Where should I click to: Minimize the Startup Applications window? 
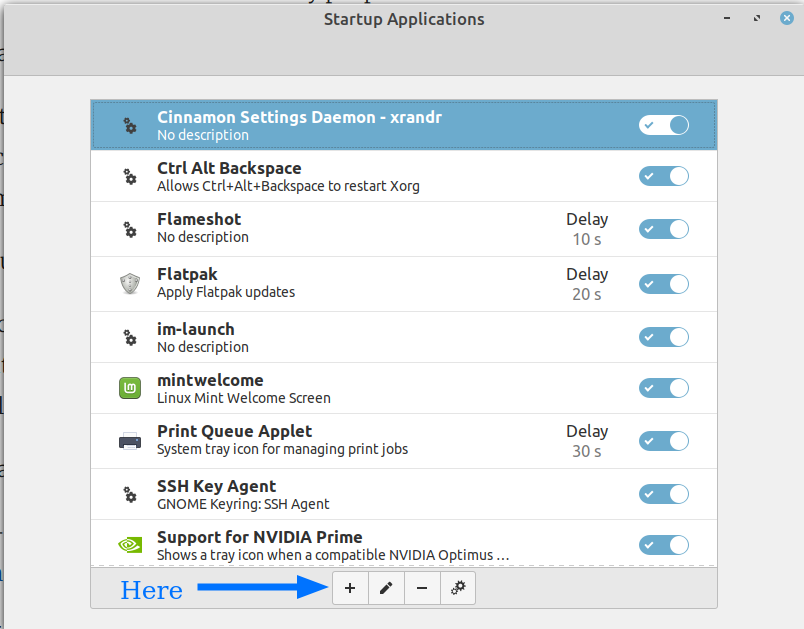pyautogui.click(x=727, y=18)
